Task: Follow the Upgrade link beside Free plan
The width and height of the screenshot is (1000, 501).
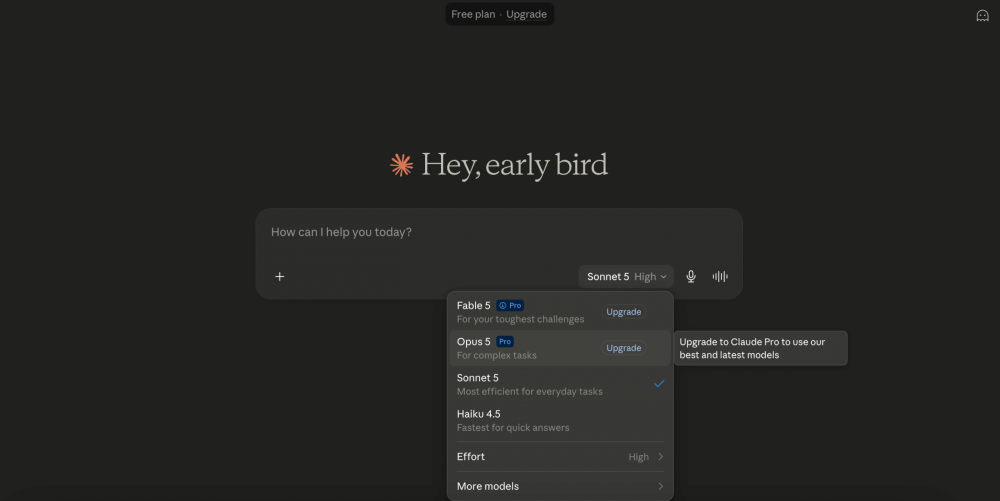Action: (x=526, y=14)
